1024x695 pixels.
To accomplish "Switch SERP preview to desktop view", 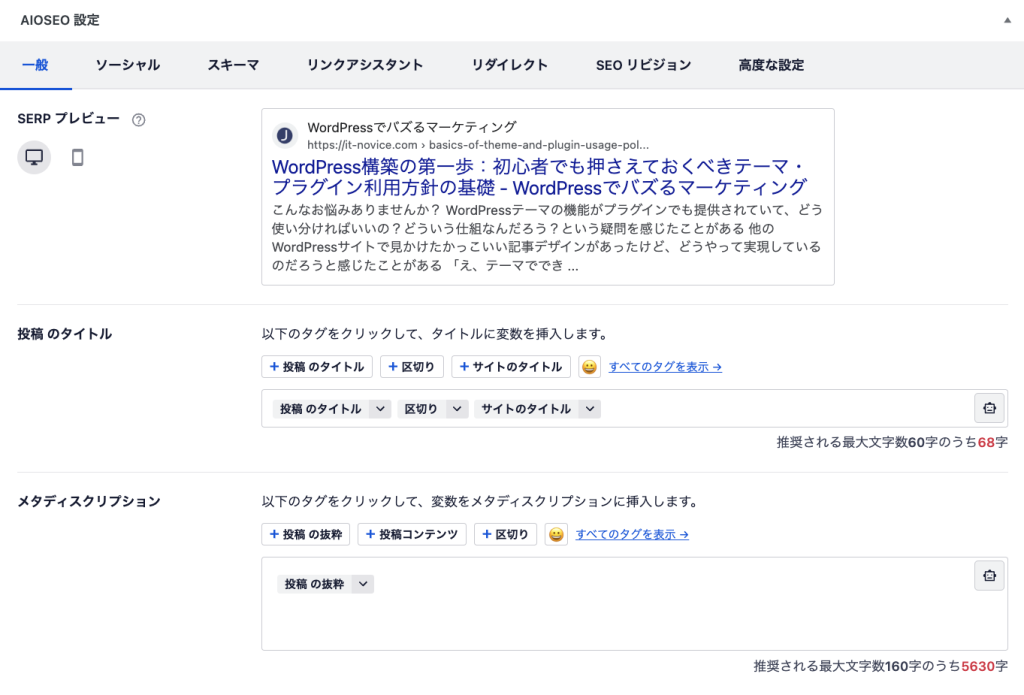I will (33, 157).
